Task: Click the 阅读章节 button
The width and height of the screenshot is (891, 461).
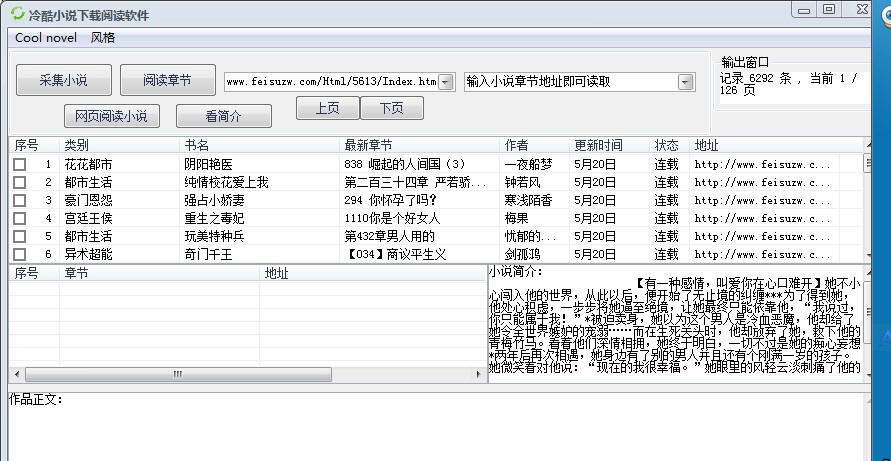Action: point(168,80)
